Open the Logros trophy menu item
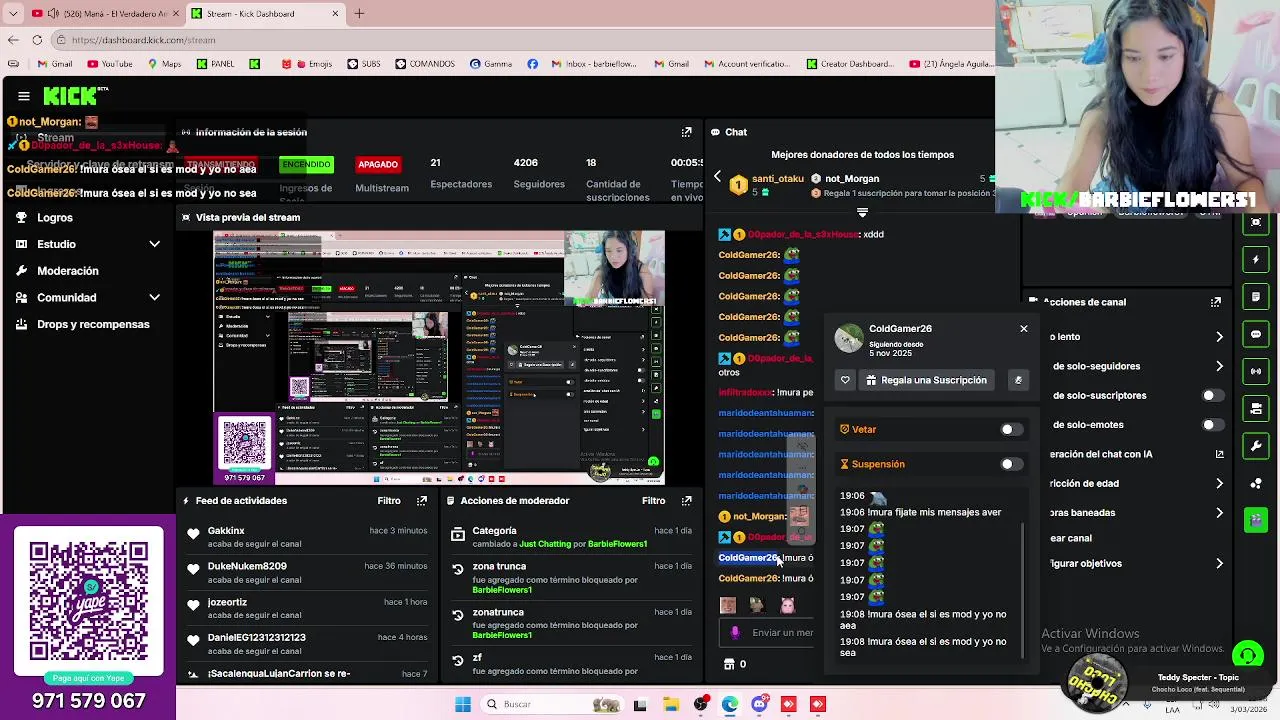Viewport: 1280px width, 720px height. 55,218
